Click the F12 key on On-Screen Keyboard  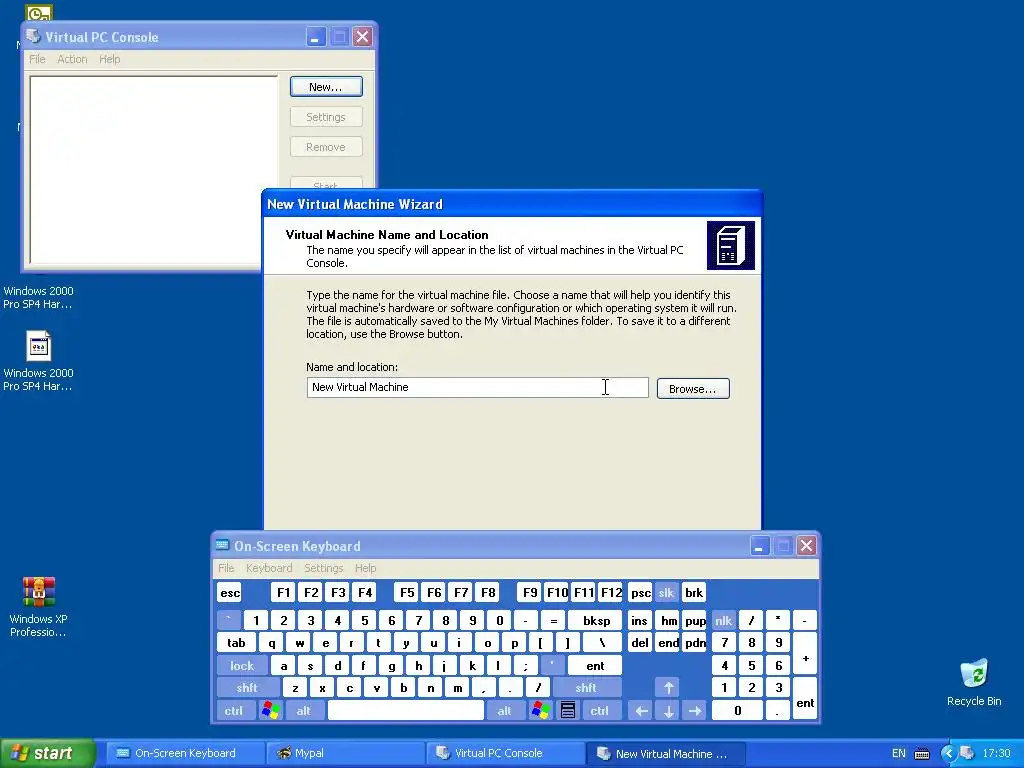611,593
